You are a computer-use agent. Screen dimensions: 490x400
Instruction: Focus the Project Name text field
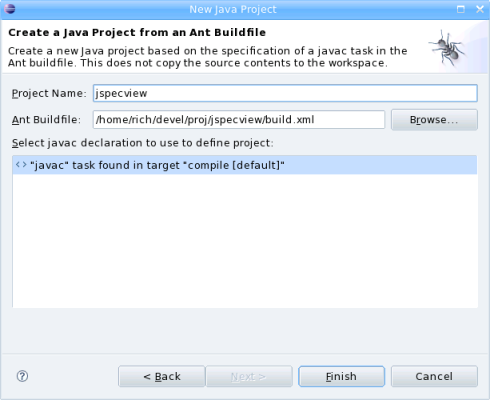pos(285,93)
